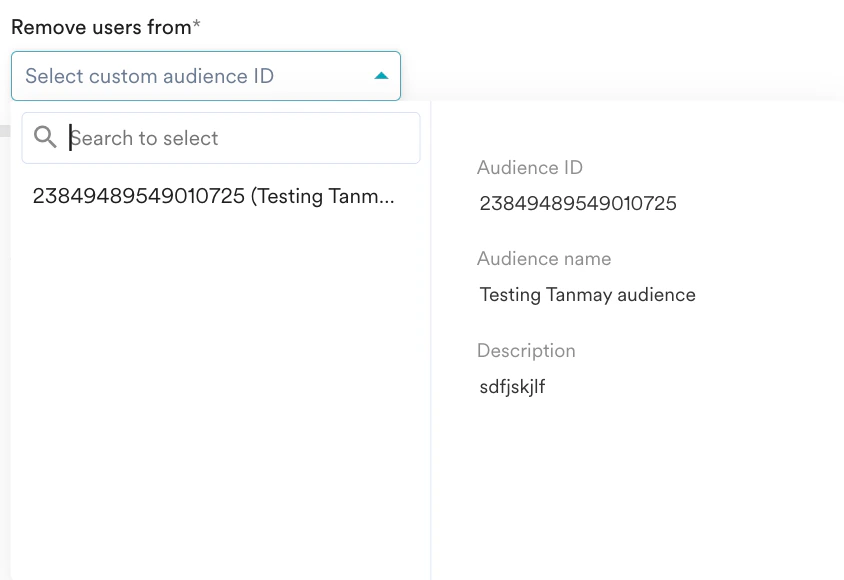Click the sdfjskjlf description text
844x580 pixels.
tap(512, 387)
